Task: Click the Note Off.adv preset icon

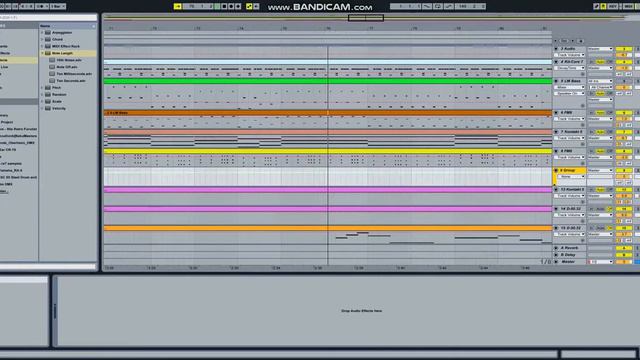Action: 52,67
